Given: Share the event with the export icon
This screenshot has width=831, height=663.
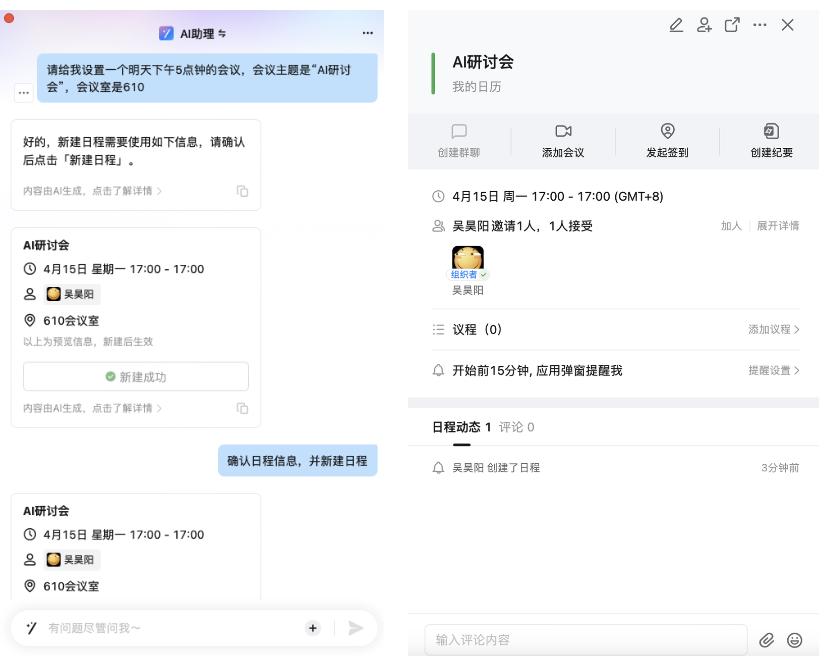Looking at the screenshot, I should pos(732,25).
